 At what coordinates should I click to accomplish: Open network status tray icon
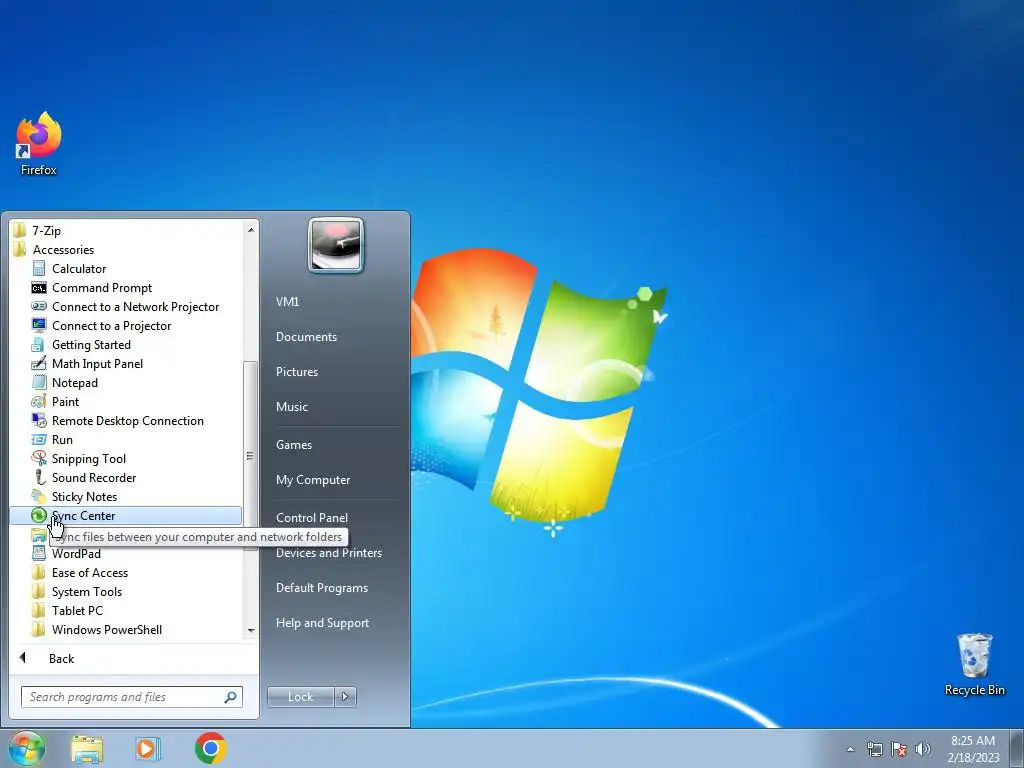(x=874, y=749)
